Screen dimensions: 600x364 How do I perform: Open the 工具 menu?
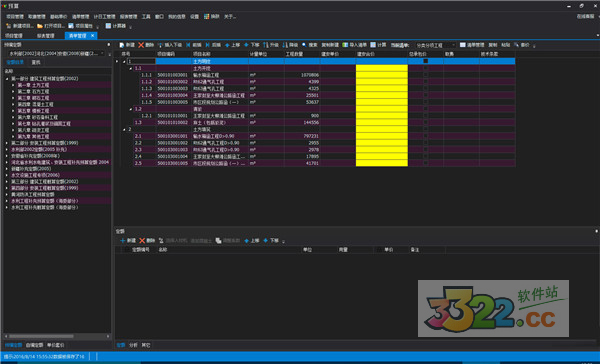(146, 16)
